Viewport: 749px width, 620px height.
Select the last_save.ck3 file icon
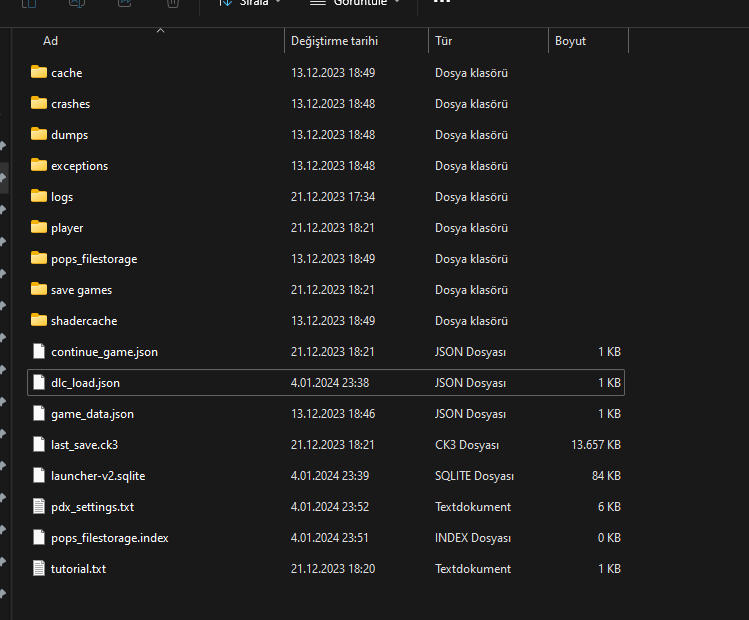click(x=39, y=444)
